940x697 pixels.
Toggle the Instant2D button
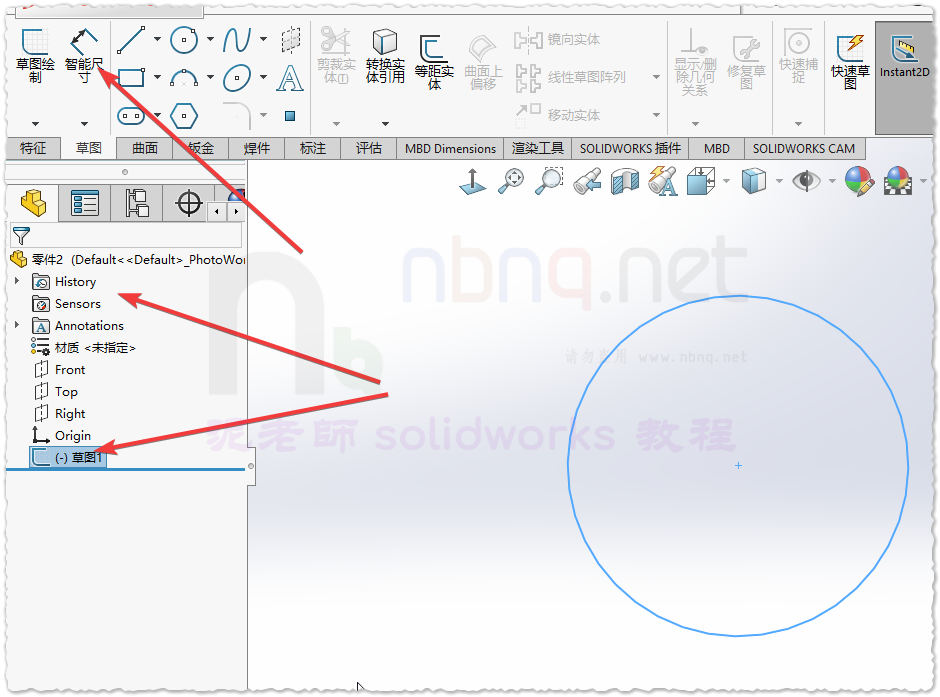tap(905, 77)
